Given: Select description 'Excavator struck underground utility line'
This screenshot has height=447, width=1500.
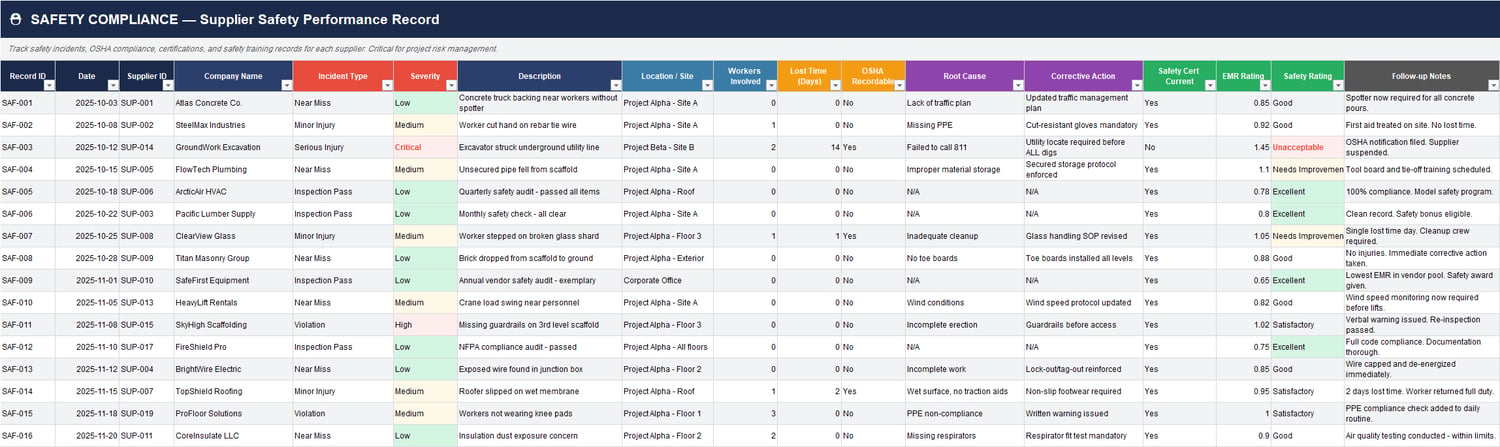Looking at the screenshot, I should click(x=539, y=147).
